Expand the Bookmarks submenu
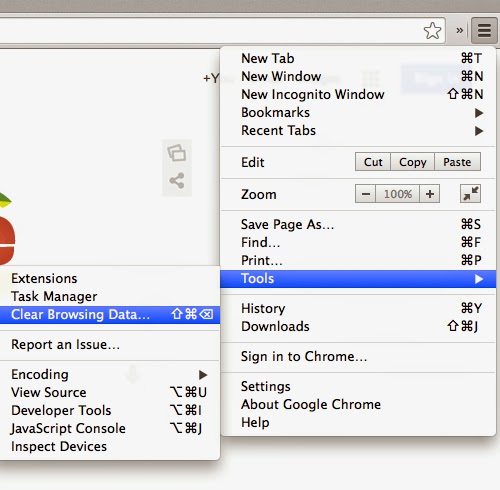Image resolution: width=500 pixels, height=490 pixels. 358,113
